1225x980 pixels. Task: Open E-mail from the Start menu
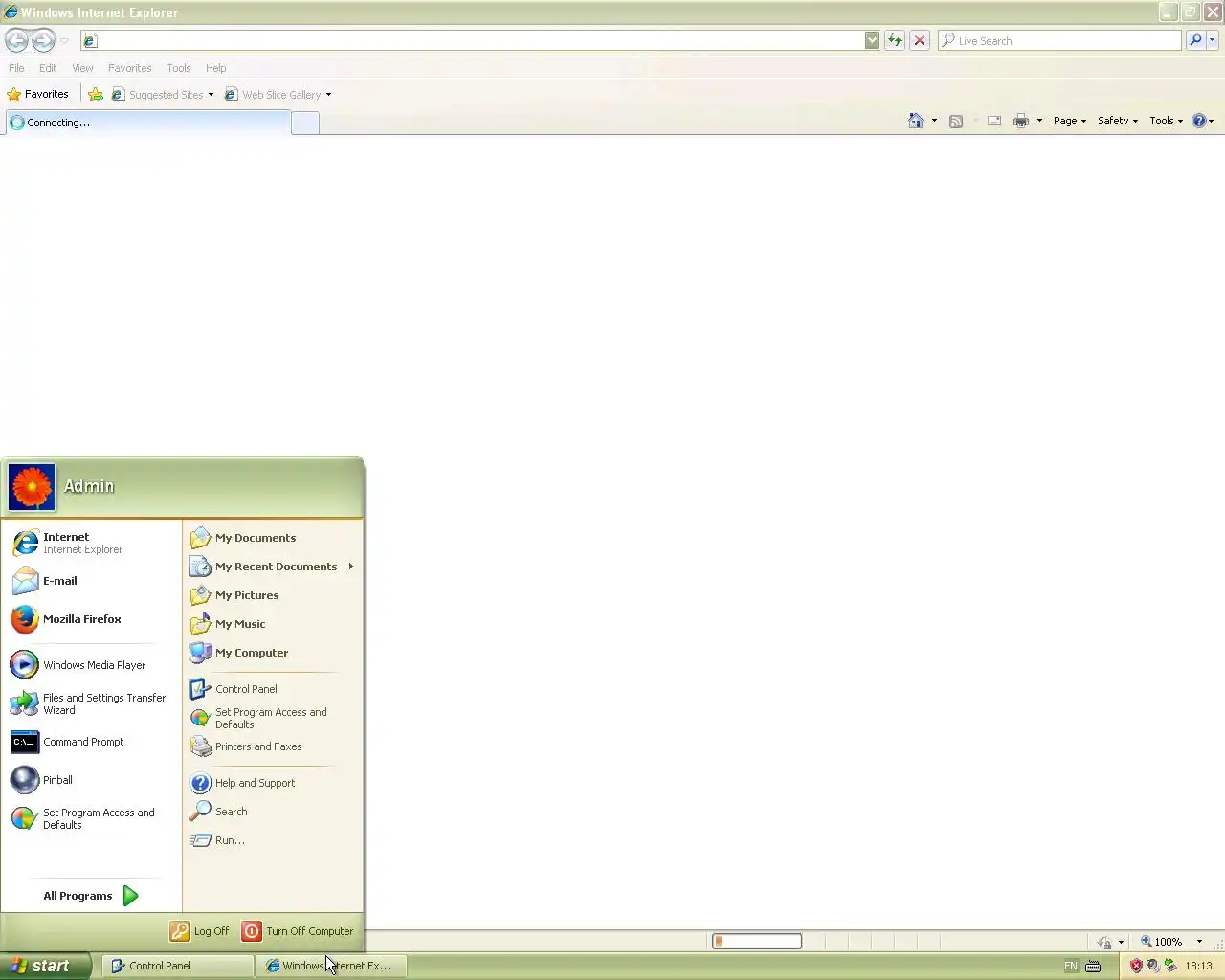coord(92,581)
